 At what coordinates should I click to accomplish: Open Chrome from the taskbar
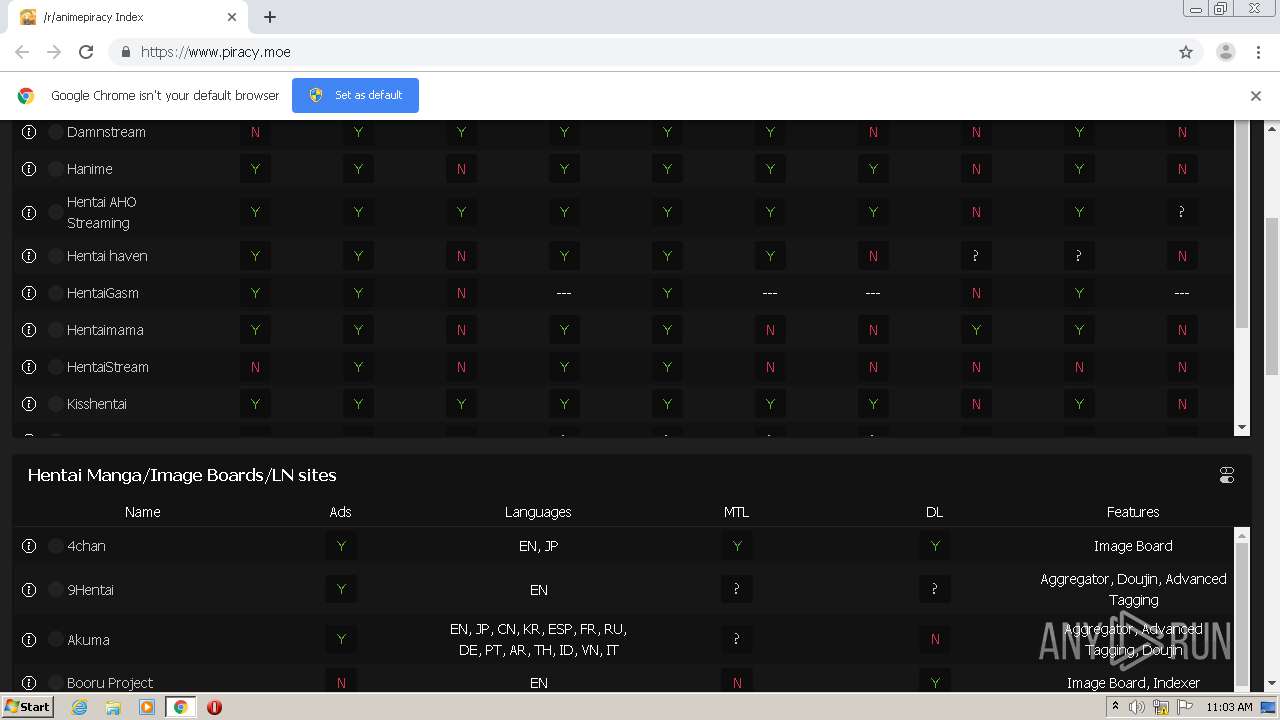coord(180,707)
